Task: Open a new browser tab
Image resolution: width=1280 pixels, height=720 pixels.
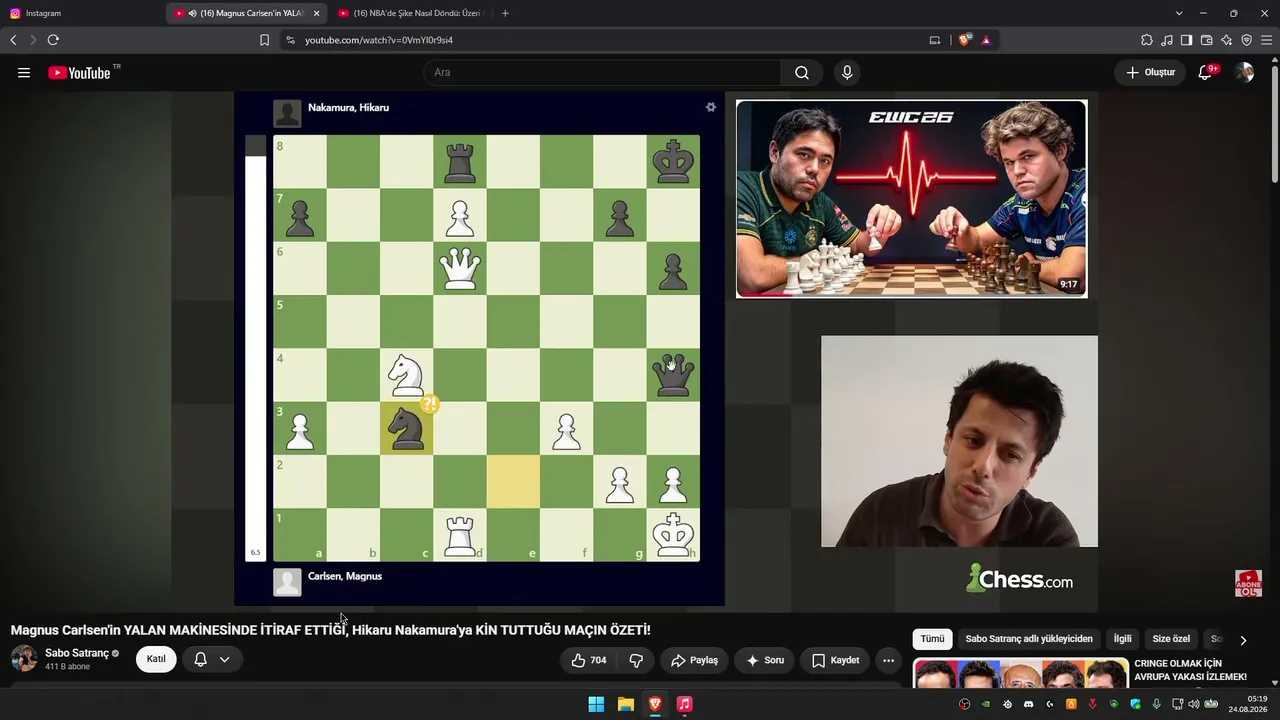Action: pyautogui.click(x=505, y=13)
